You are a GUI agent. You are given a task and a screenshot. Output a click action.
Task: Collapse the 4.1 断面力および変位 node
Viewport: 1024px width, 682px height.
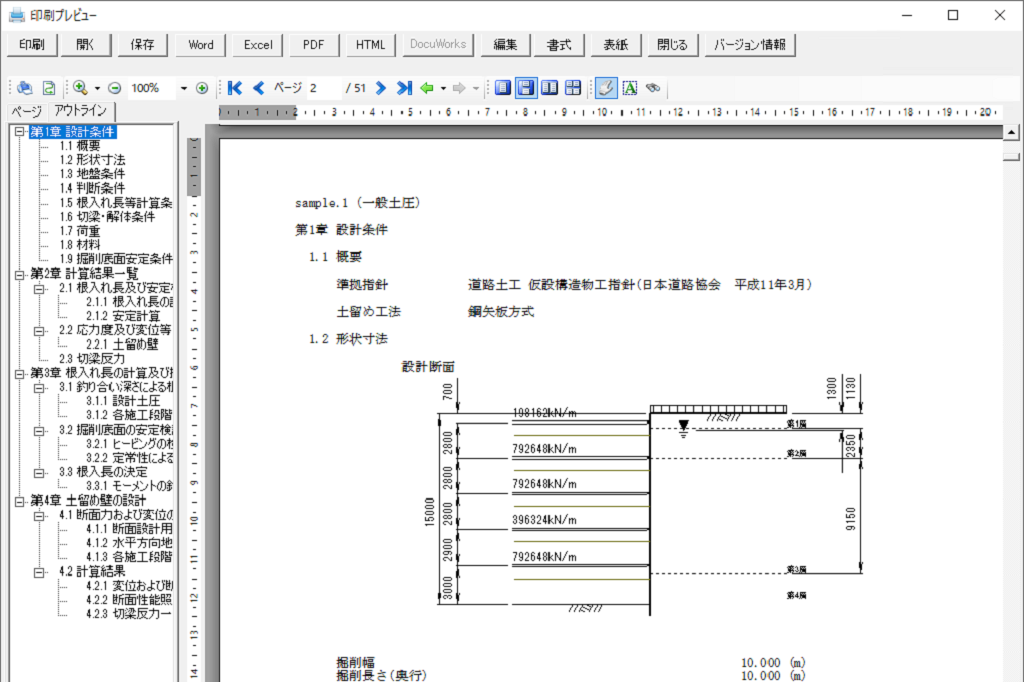click(x=39, y=515)
